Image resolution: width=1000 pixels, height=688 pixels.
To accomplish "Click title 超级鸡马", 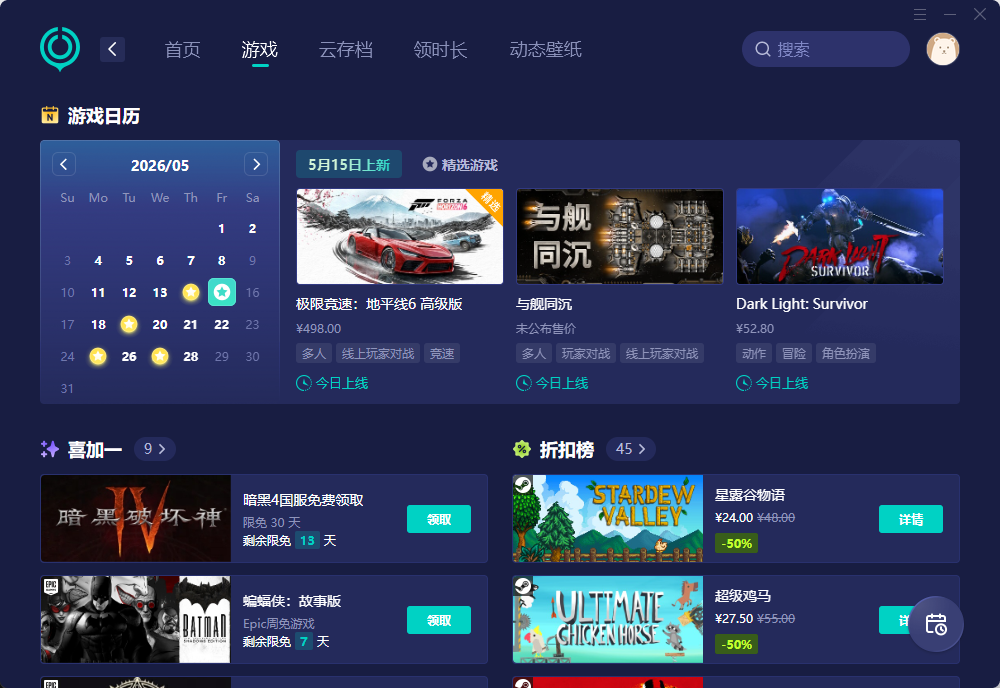I will point(743,596).
